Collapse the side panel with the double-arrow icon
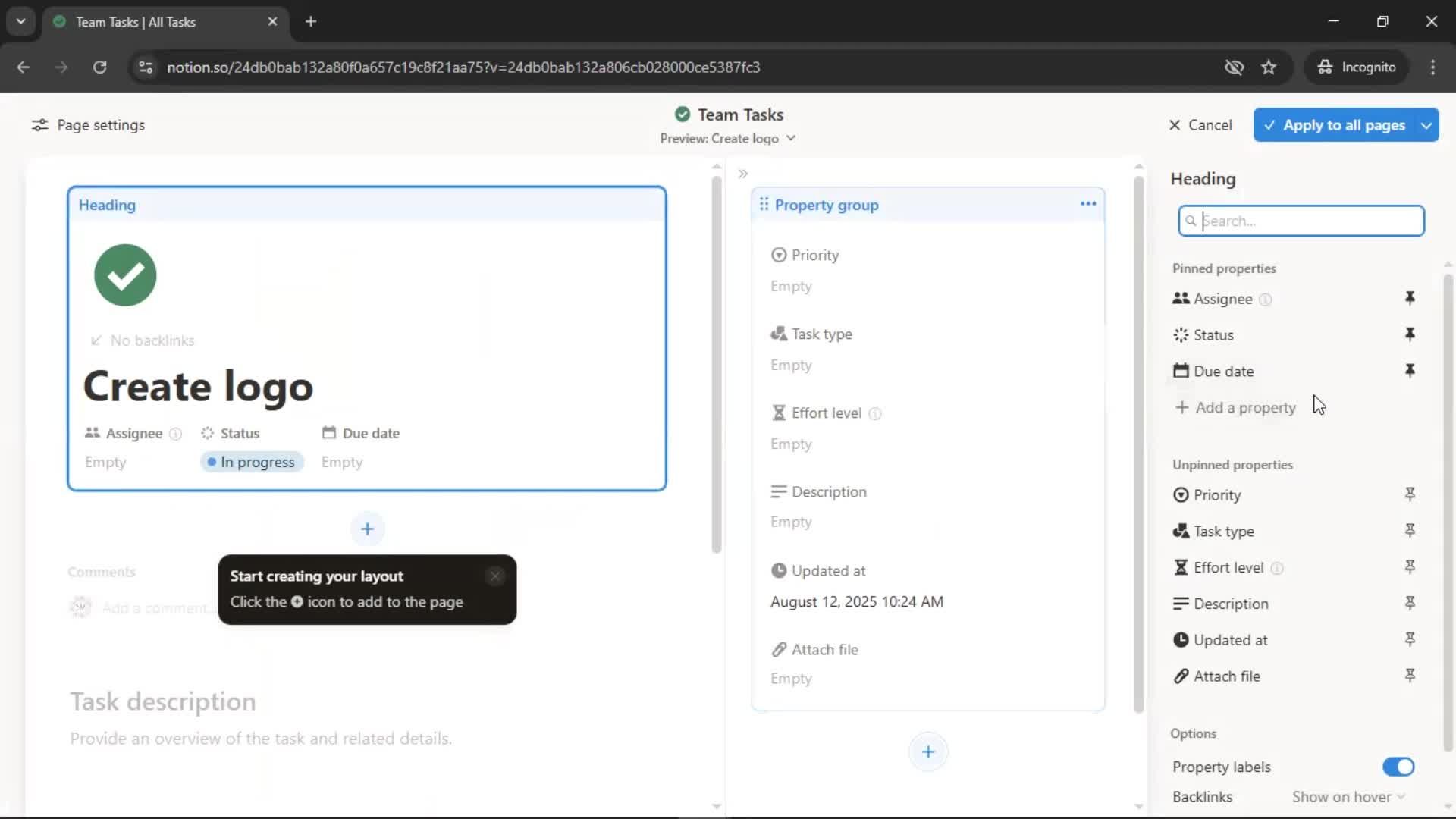The image size is (1456, 819). tap(743, 174)
